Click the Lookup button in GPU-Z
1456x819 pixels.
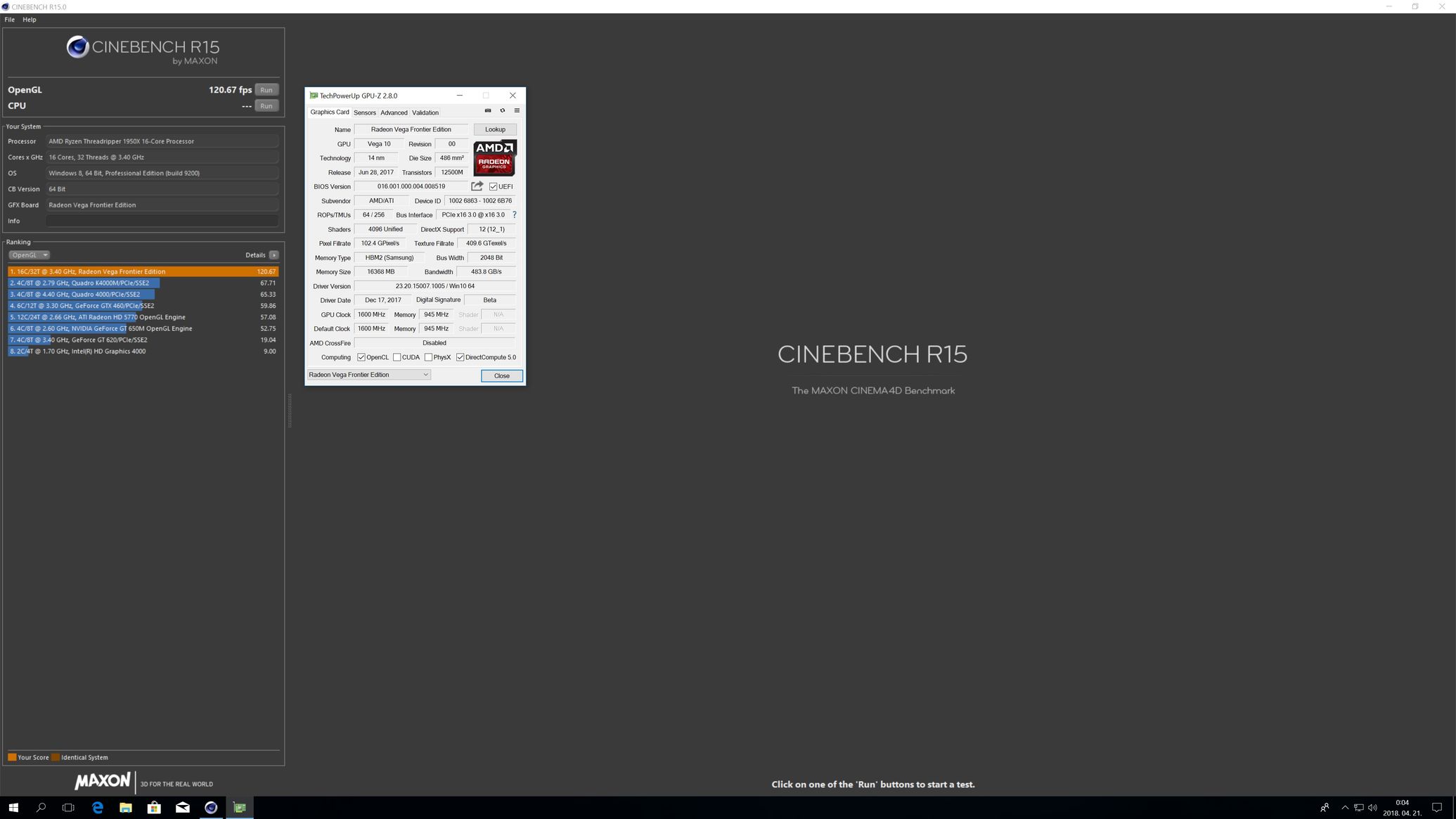coord(495,129)
